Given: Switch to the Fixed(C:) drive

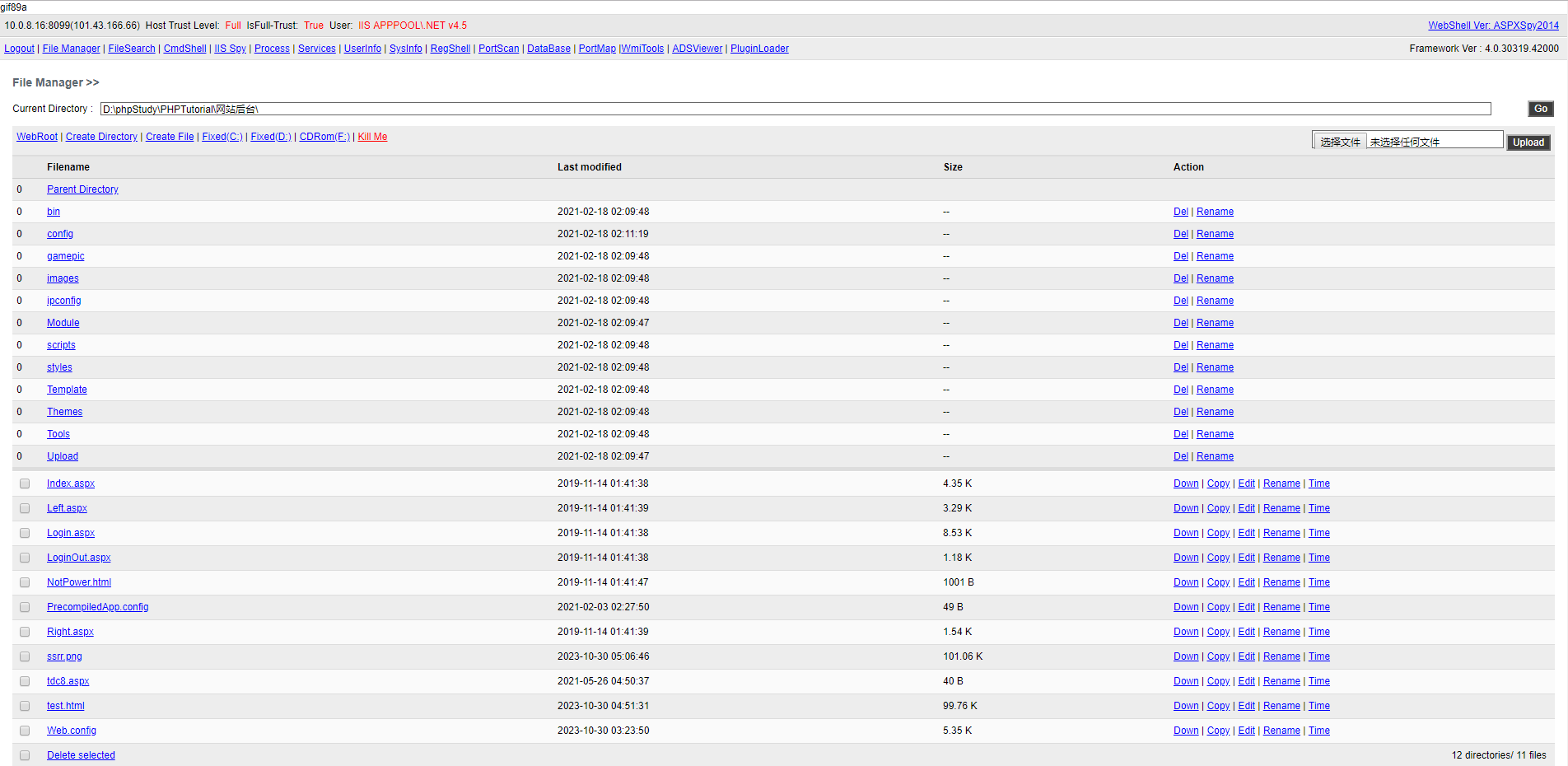Looking at the screenshot, I should click(x=222, y=137).
